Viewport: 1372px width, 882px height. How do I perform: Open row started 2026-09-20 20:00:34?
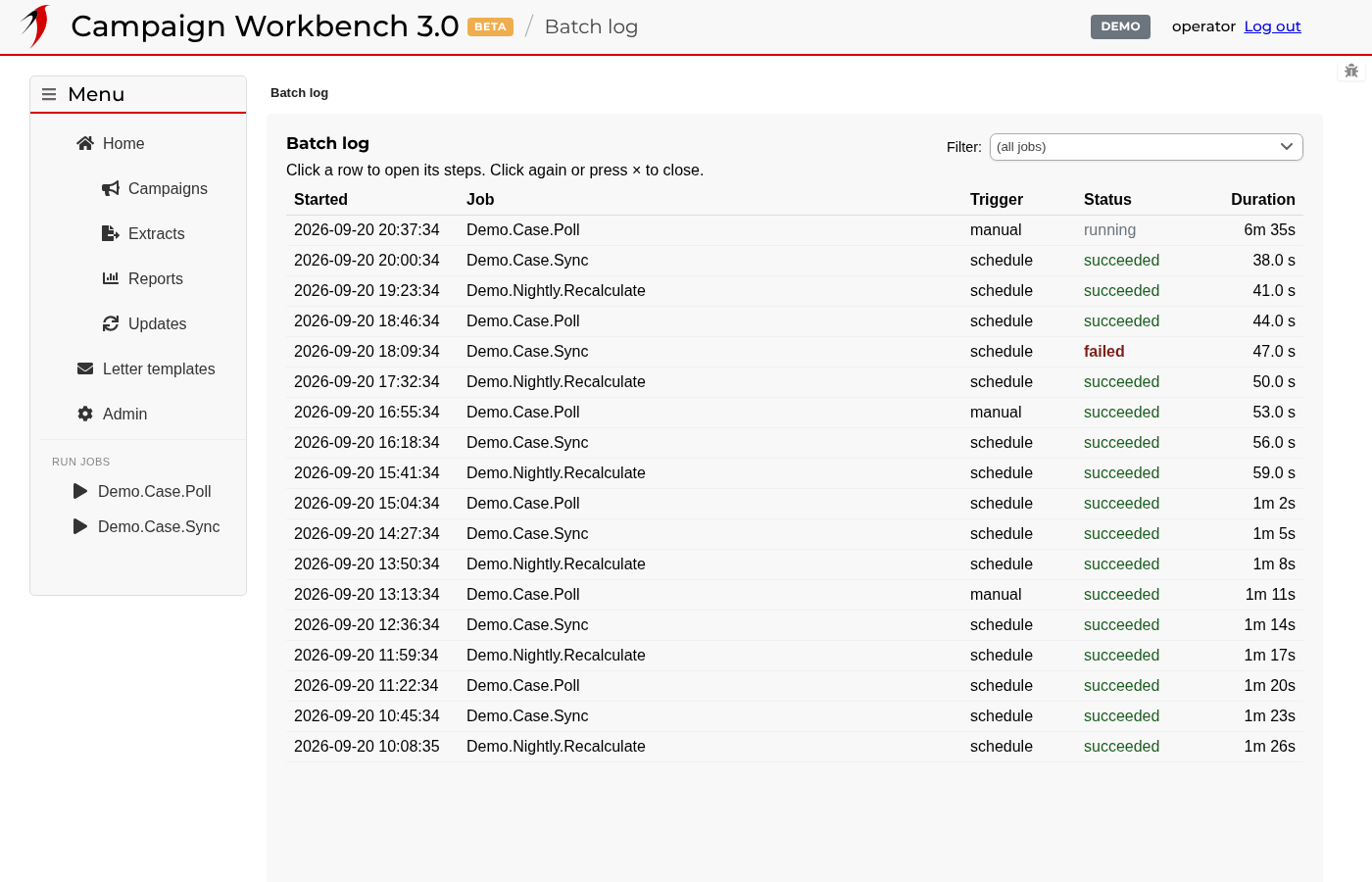point(795,261)
